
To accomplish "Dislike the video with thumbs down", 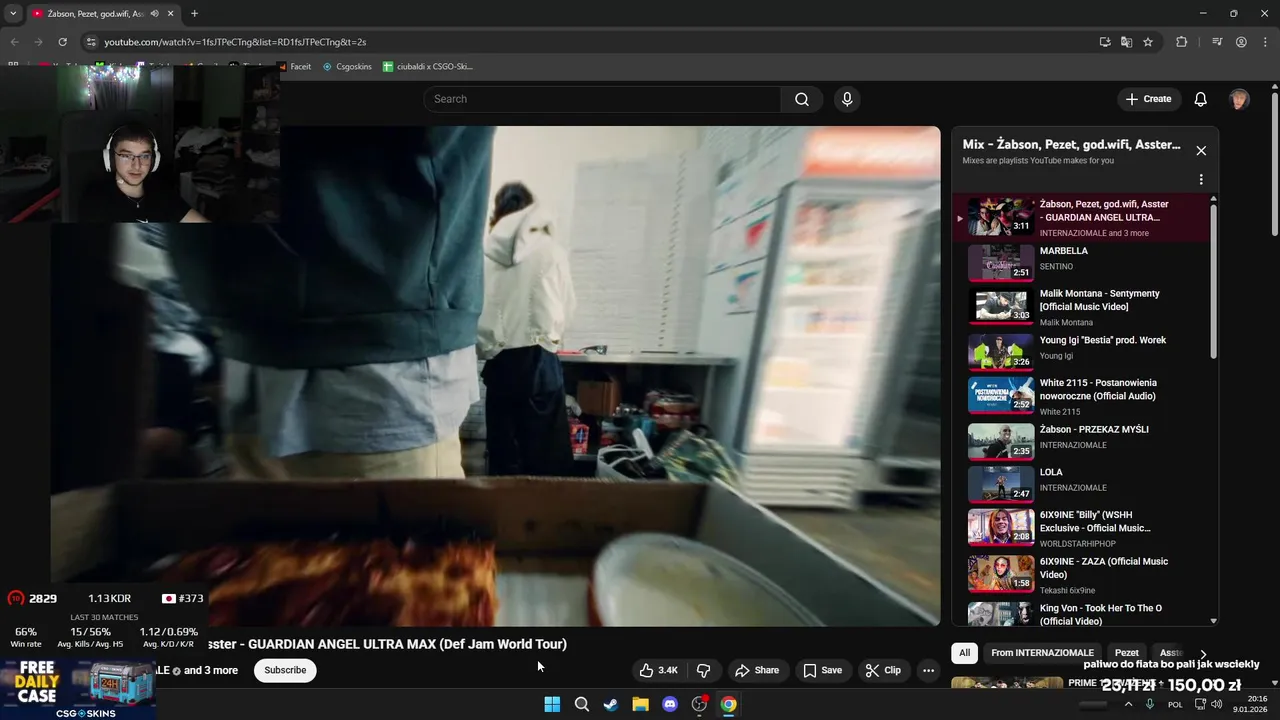I will [704, 670].
